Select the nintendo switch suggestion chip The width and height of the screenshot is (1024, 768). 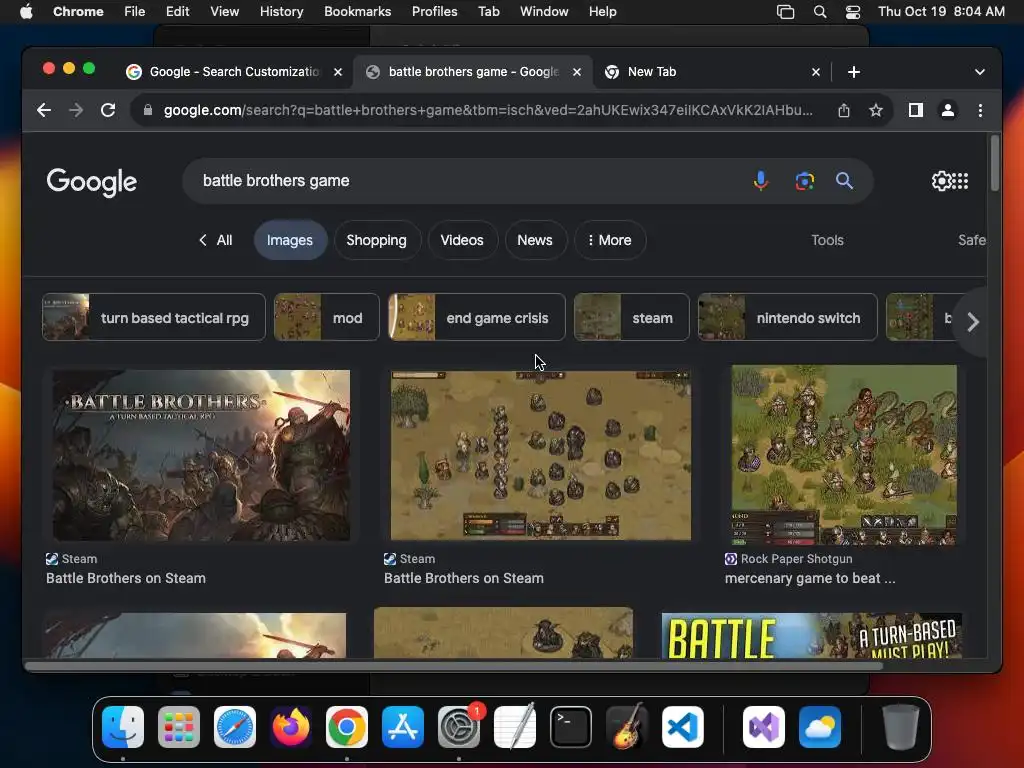tap(788, 317)
